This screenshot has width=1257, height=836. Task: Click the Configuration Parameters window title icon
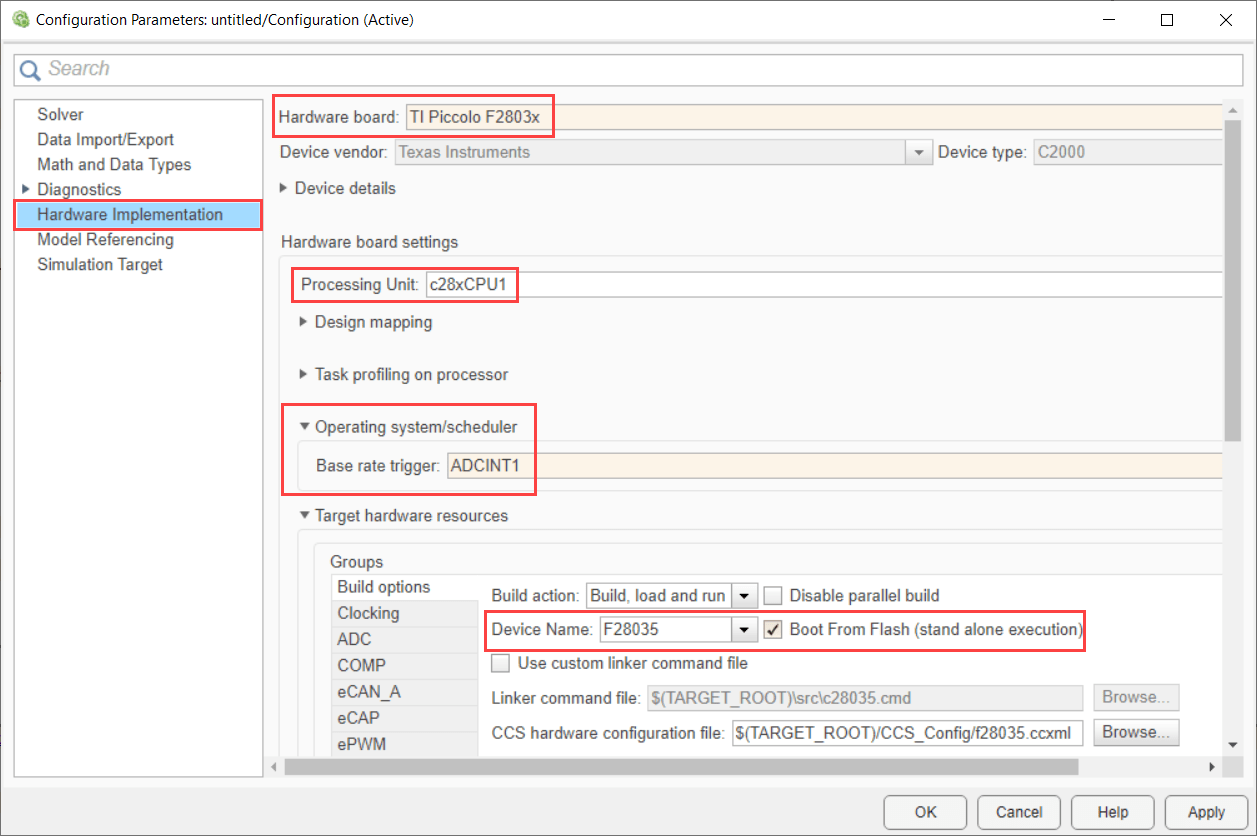(x=20, y=19)
